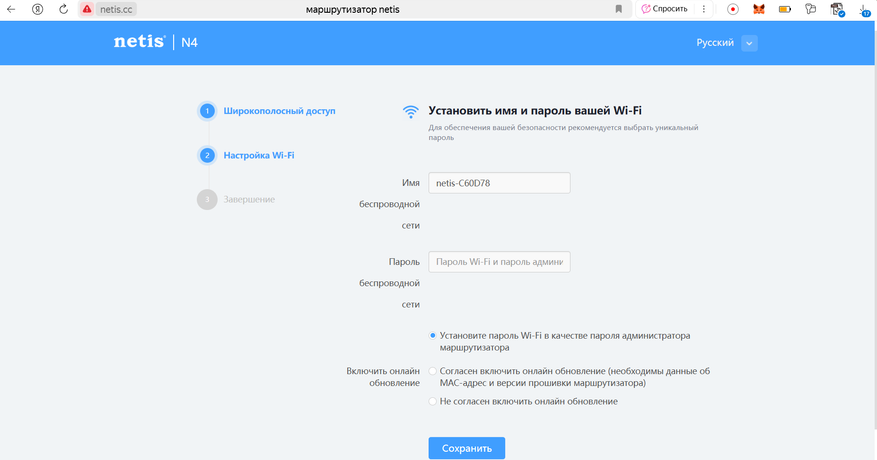Open Завершение step
Viewport: 877px width, 460px height.
tap(249, 199)
